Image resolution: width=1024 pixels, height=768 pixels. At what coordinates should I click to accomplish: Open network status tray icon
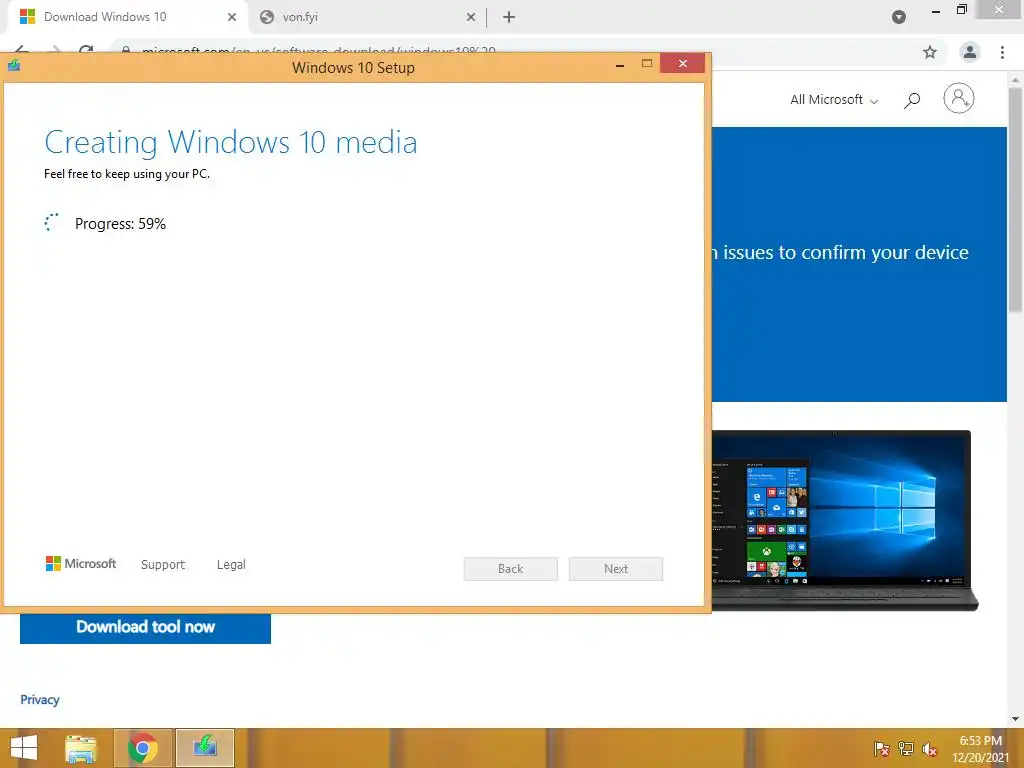coord(906,749)
